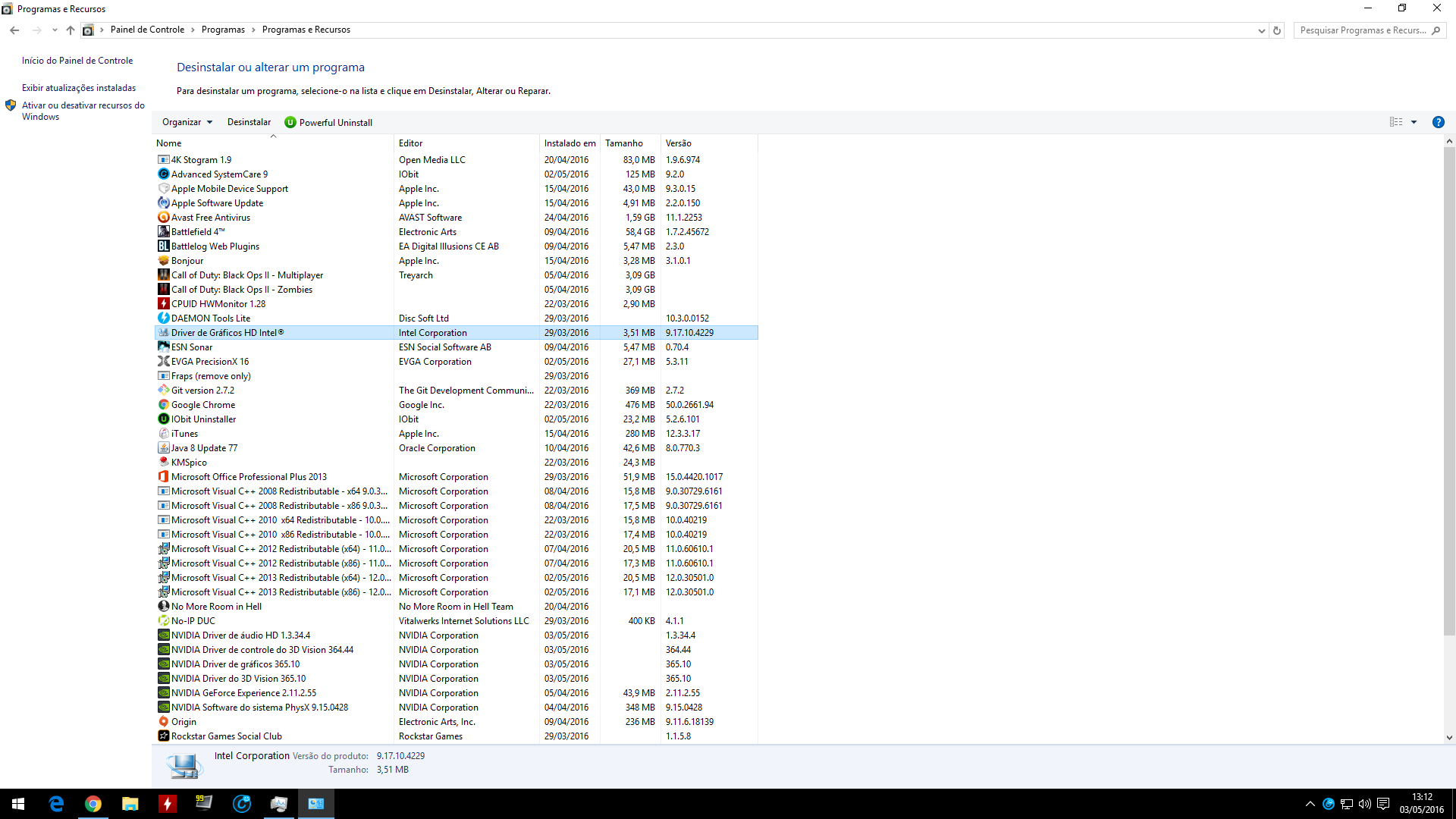This screenshot has width=1456, height=819.
Task: Sort by the Tamanho column header
Action: click(630, 143)
